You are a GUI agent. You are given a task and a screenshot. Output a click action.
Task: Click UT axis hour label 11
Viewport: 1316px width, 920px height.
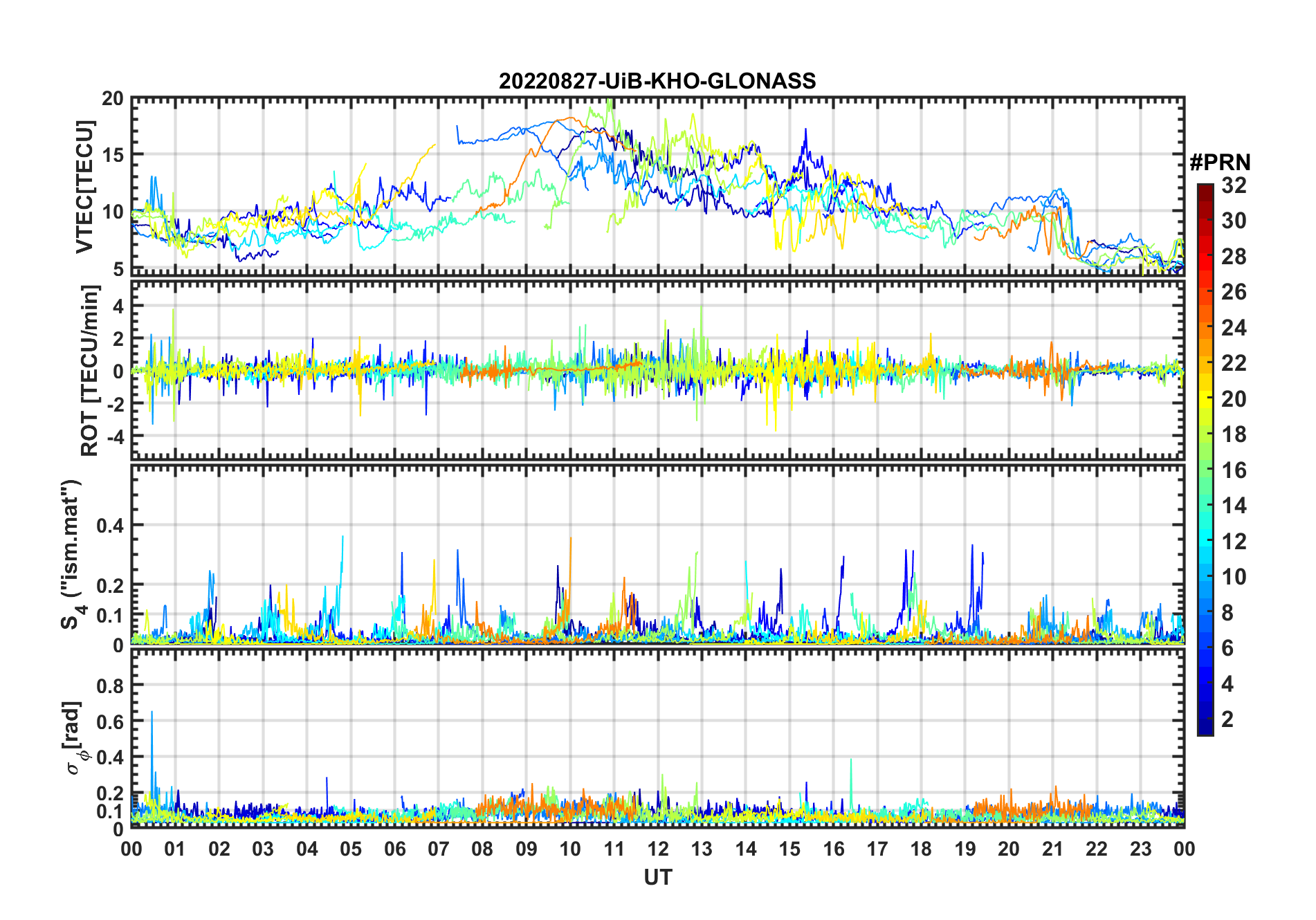pyautogui.click(x=614, y=849)
